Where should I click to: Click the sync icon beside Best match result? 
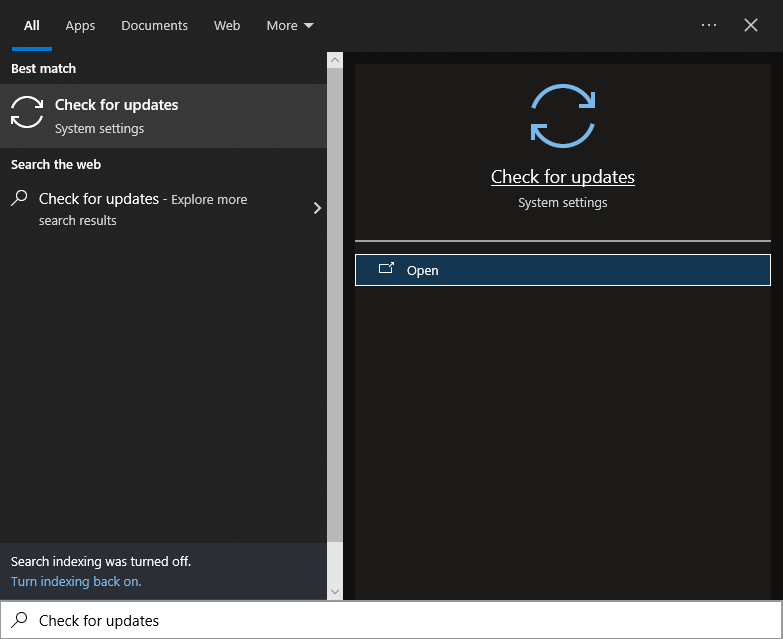point(27,114)
